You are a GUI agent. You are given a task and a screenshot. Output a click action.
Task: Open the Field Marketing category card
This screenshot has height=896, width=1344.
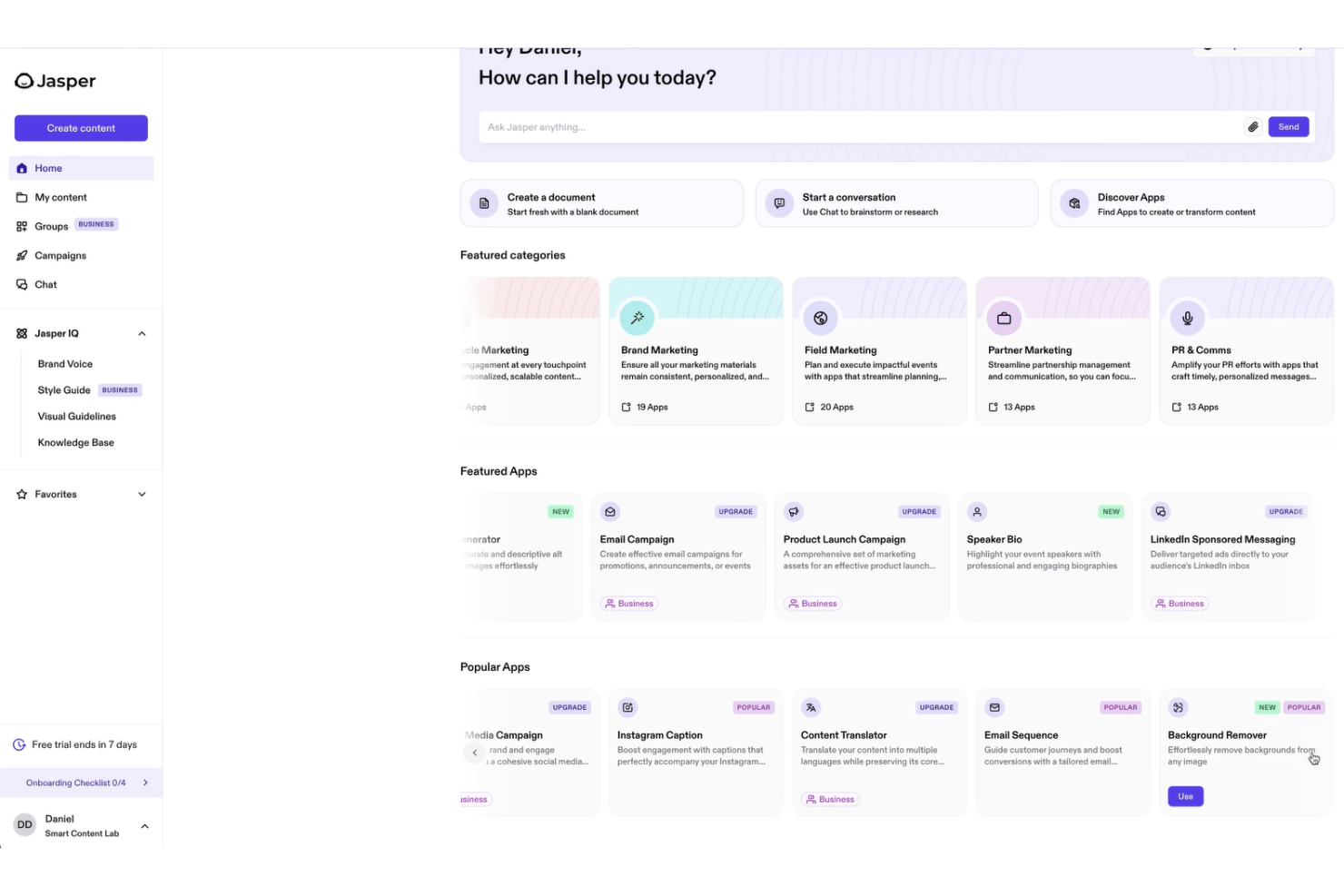click(879, 350)
